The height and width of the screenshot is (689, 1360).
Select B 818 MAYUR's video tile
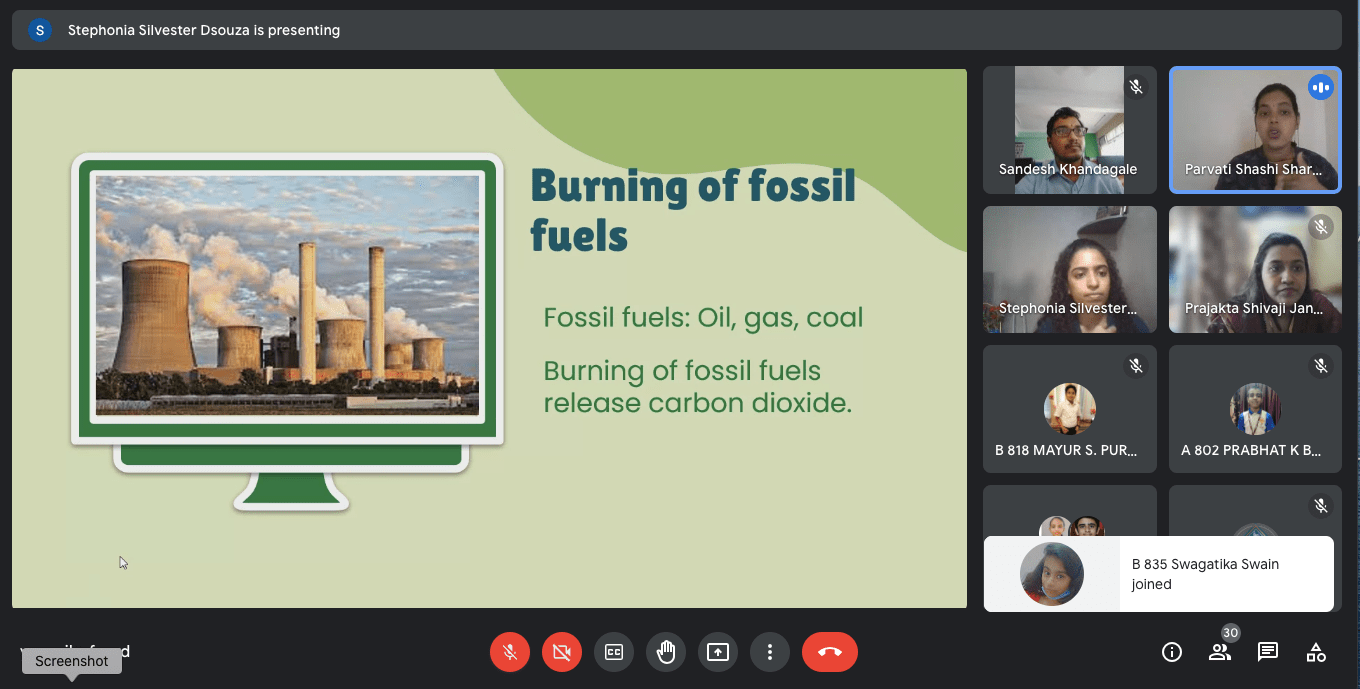pyautogui.click(x=1069, y=409)
